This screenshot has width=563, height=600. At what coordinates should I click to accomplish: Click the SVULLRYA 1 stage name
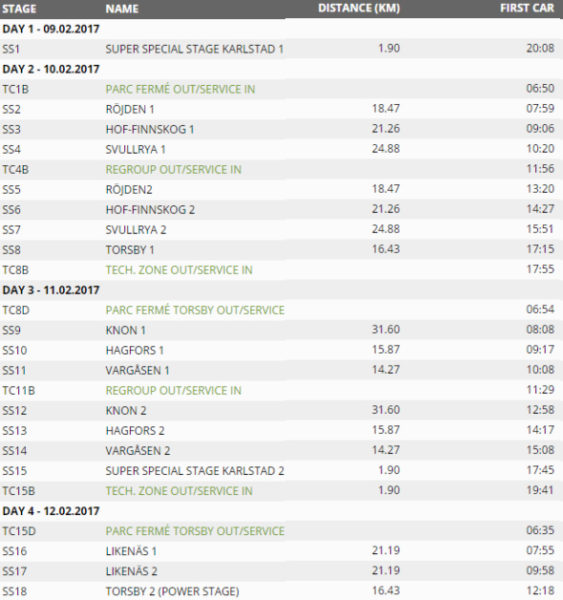point(135,150)
